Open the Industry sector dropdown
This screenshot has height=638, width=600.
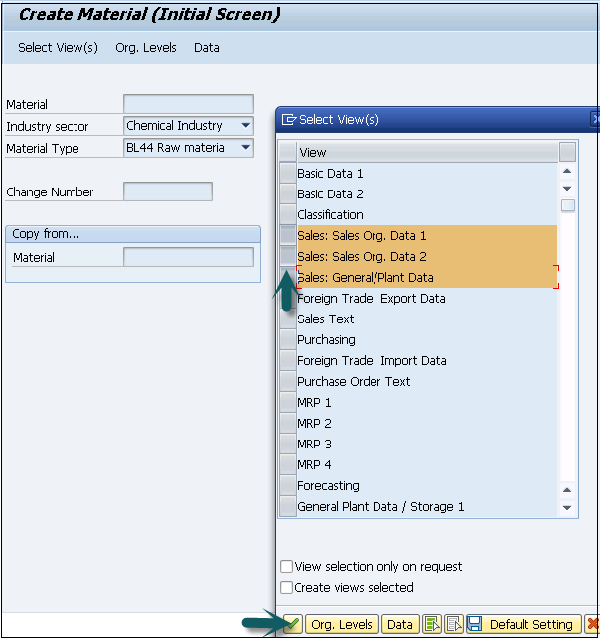tap(245, 126)
